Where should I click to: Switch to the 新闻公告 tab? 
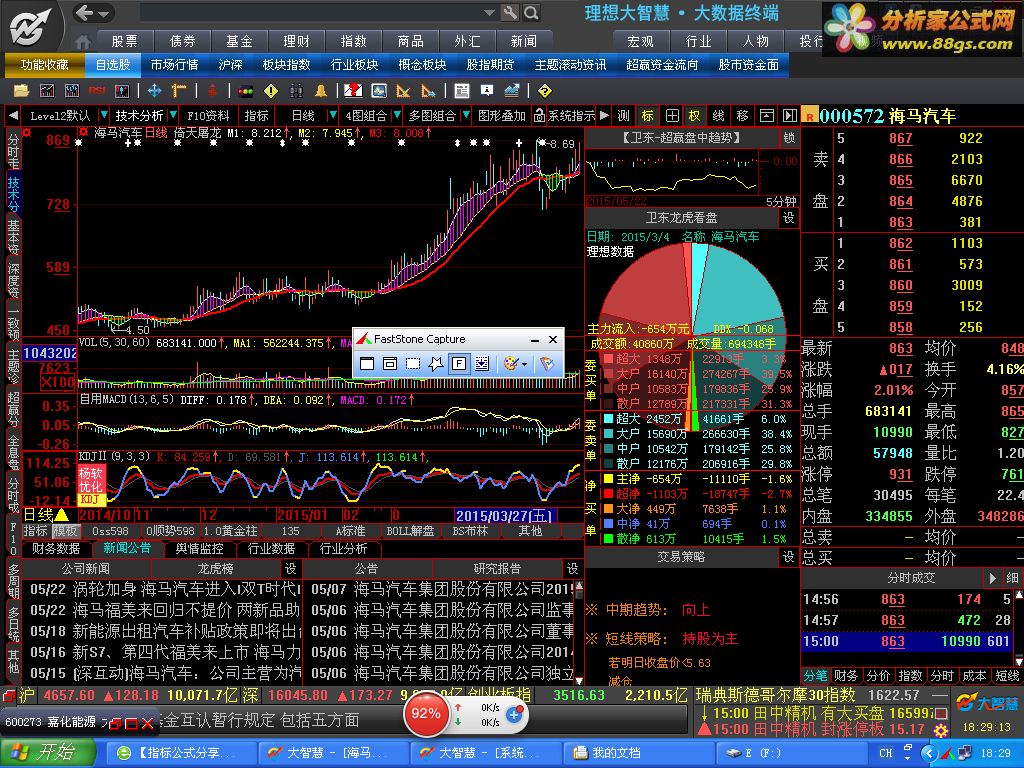point(127,549)
